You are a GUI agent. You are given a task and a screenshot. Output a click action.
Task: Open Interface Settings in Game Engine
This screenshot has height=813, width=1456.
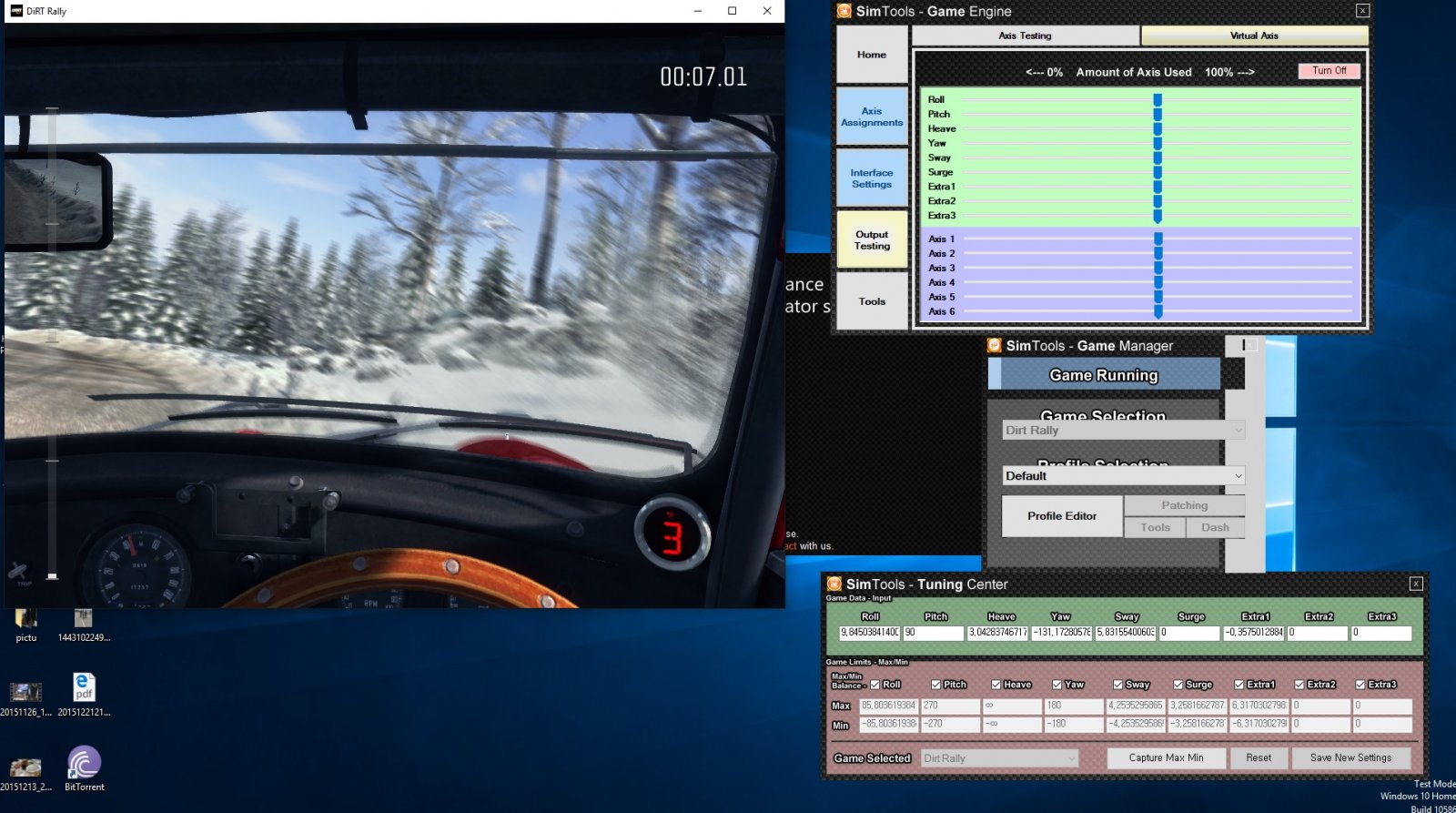[872, 178]
